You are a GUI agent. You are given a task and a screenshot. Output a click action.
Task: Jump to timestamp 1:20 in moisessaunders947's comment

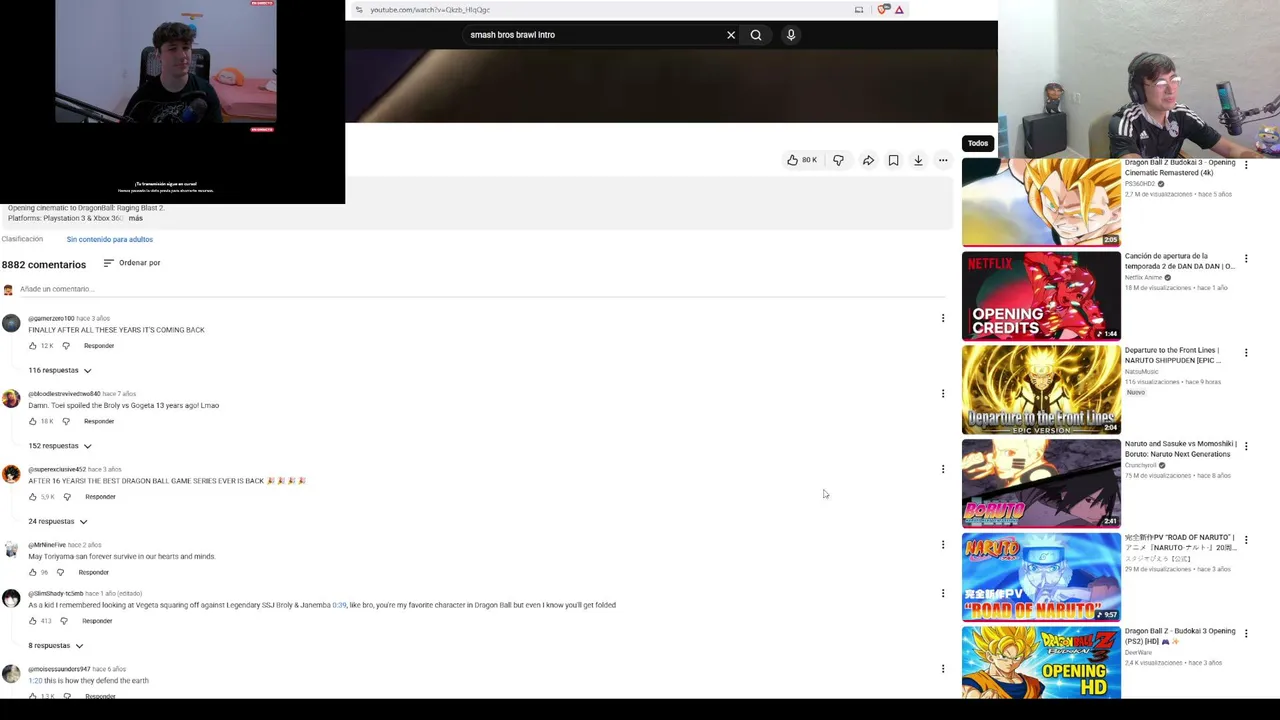35,681
